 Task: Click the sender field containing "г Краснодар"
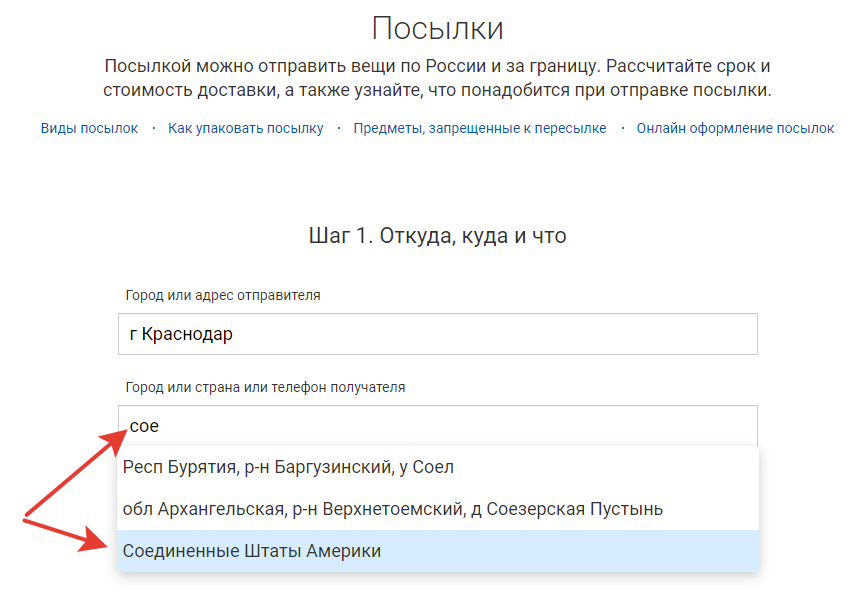437,334
